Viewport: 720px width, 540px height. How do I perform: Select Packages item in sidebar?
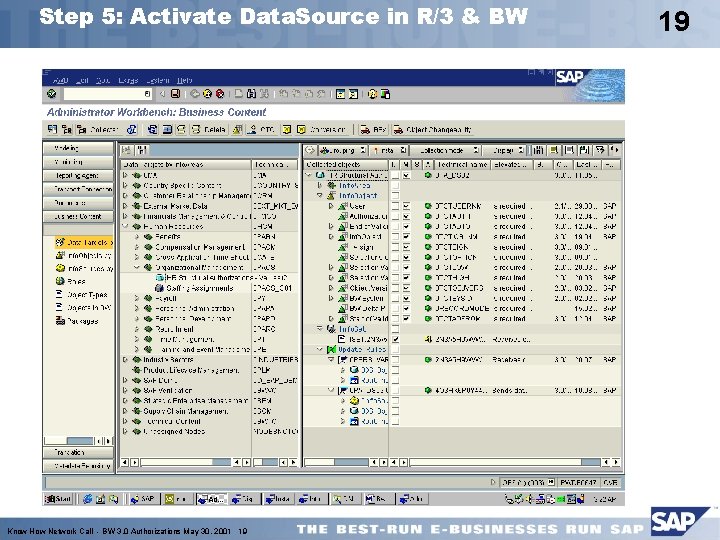point(77,321)
